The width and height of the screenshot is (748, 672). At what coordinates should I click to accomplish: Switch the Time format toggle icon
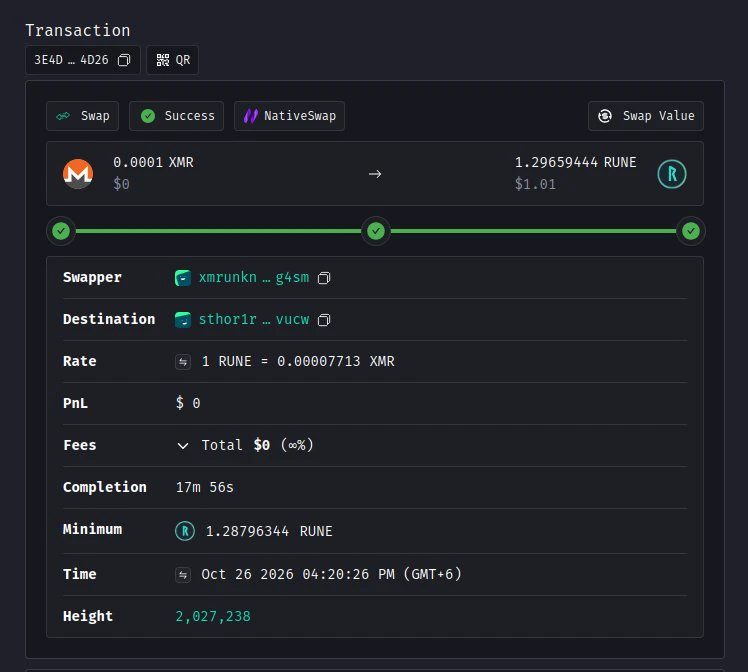[x=183, y=575]
